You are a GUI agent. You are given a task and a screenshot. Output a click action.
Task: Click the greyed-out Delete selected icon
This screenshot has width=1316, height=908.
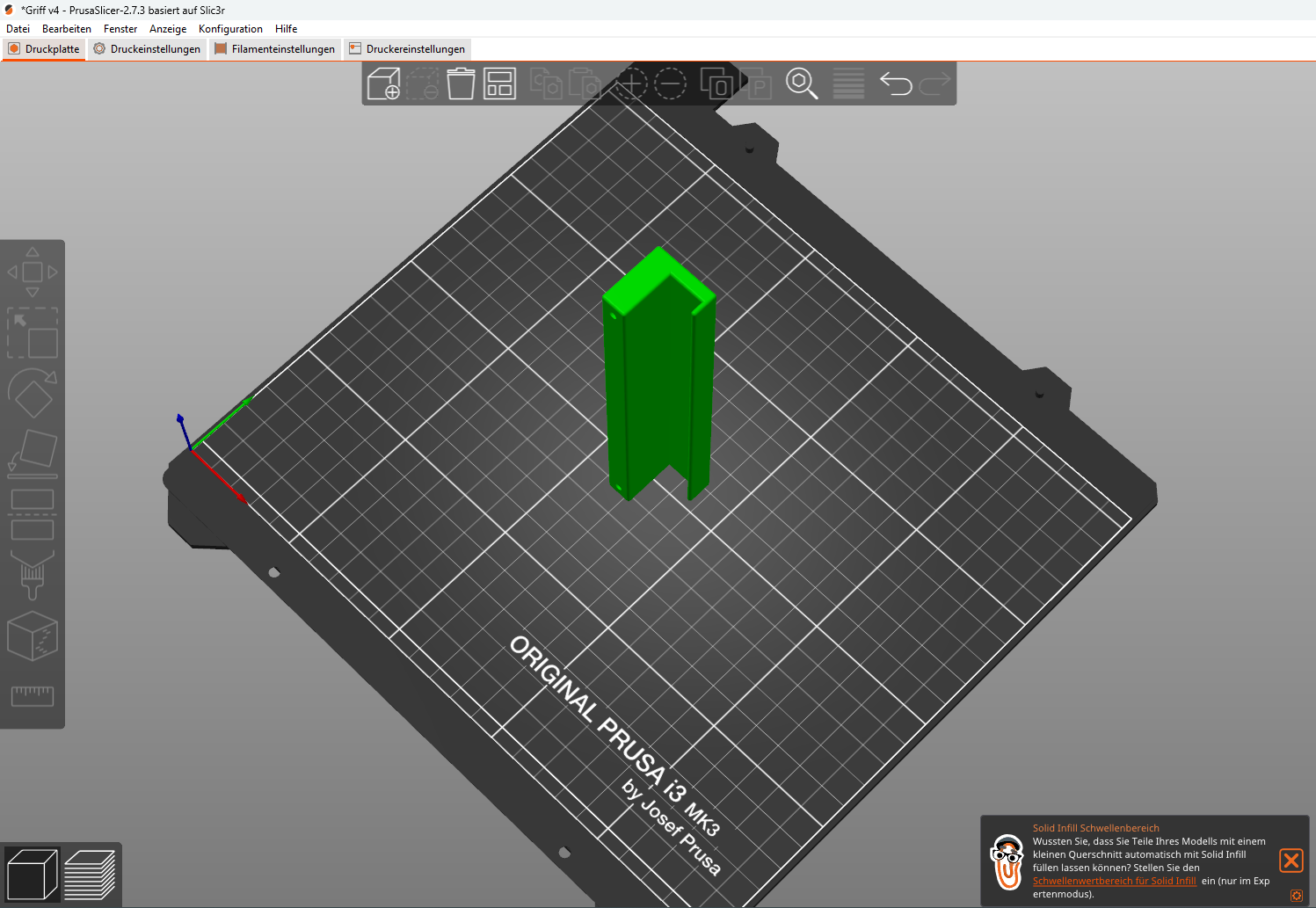click(422, 84)
